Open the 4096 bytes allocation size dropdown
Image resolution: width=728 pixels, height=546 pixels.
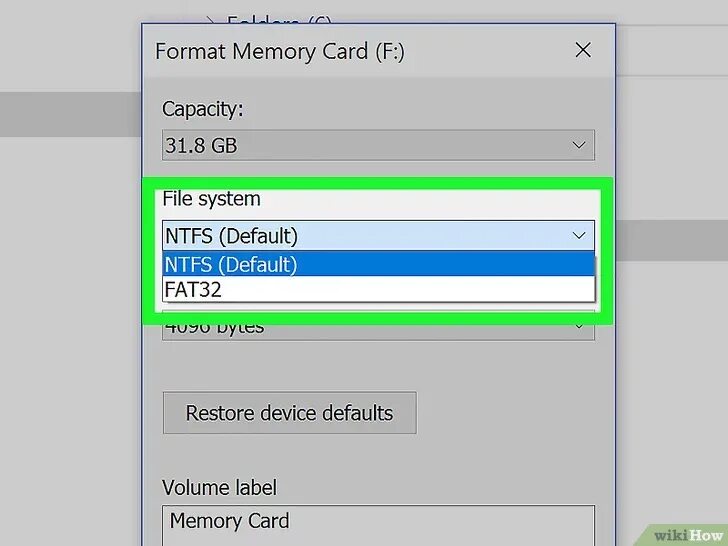(x=378, y=328)
